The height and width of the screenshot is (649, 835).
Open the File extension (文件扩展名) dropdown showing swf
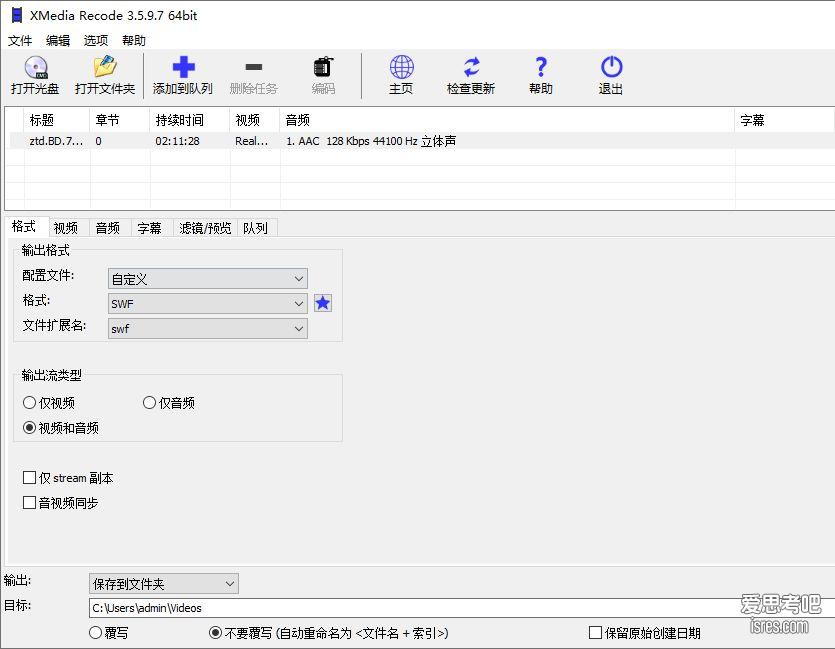tap(208, 328)
